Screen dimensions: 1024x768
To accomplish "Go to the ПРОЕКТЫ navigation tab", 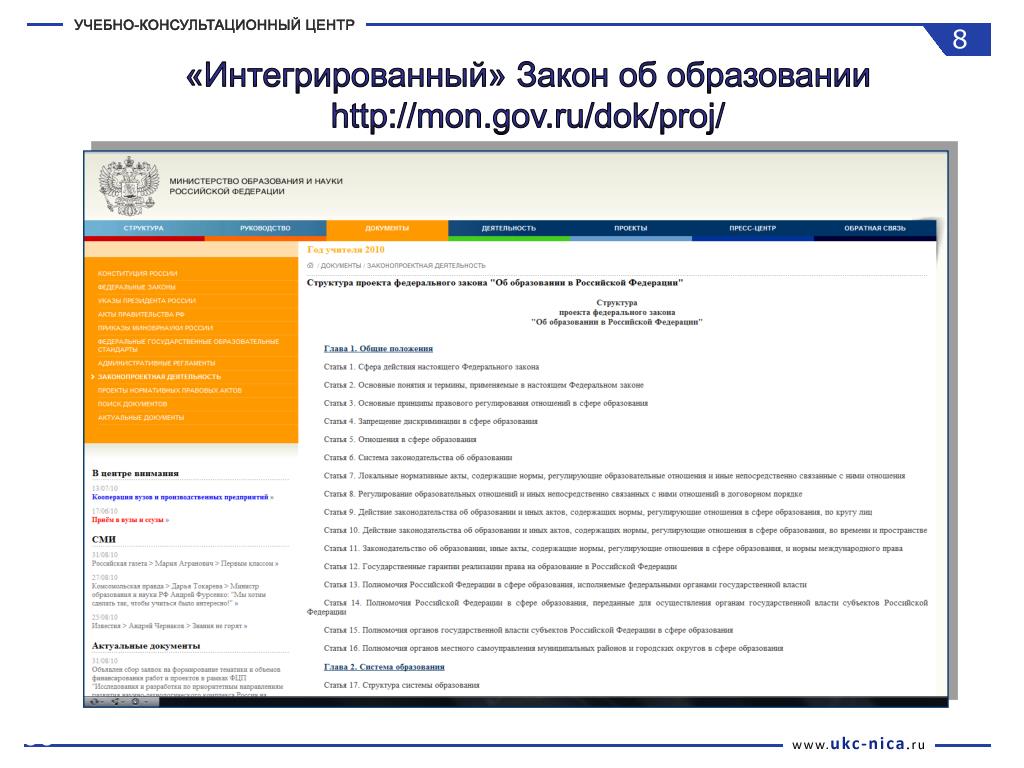I will pyautogui.click(x=630, y=229).
